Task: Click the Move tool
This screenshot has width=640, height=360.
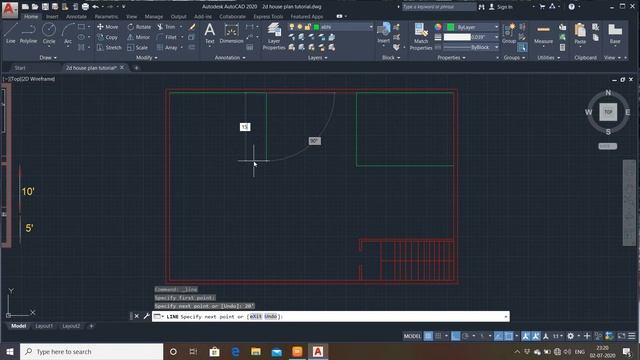Action: tap(108, 27)
